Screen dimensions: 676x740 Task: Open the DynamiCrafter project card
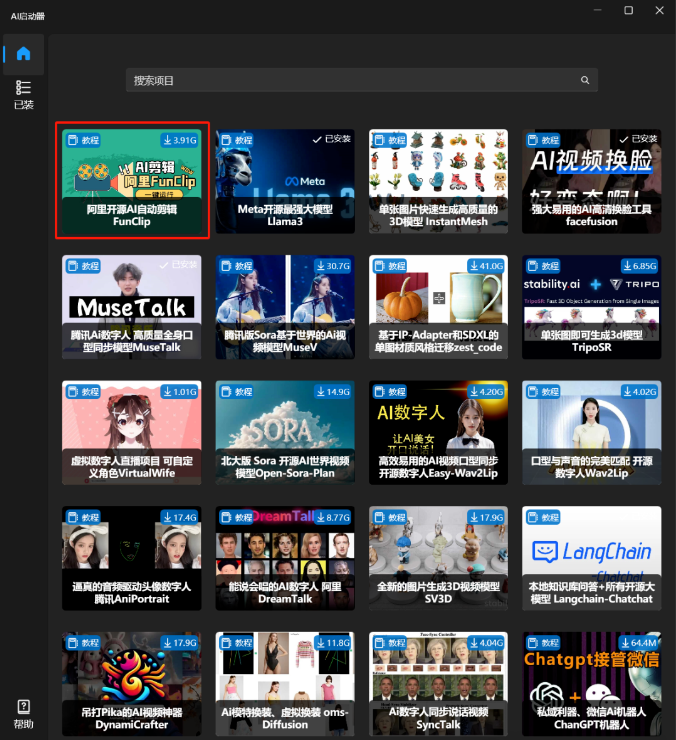(x=132, y=684)
